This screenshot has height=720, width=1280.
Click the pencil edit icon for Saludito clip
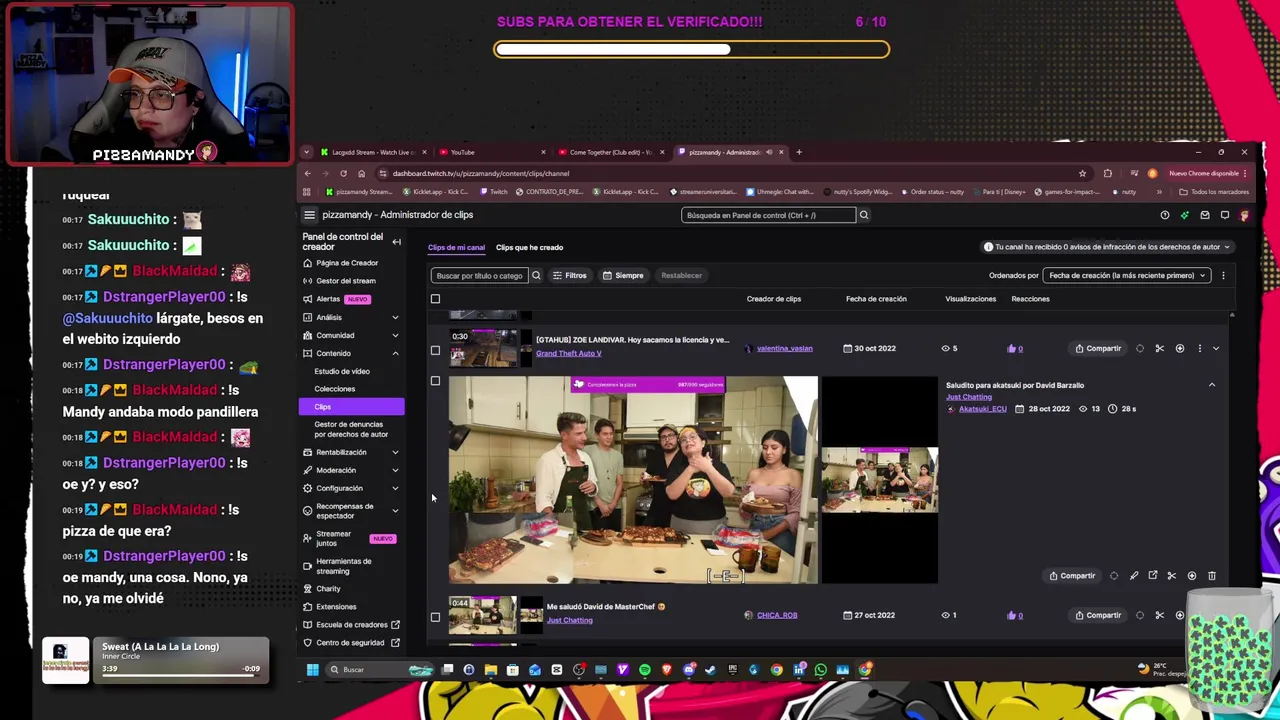tap(1134, 576)
